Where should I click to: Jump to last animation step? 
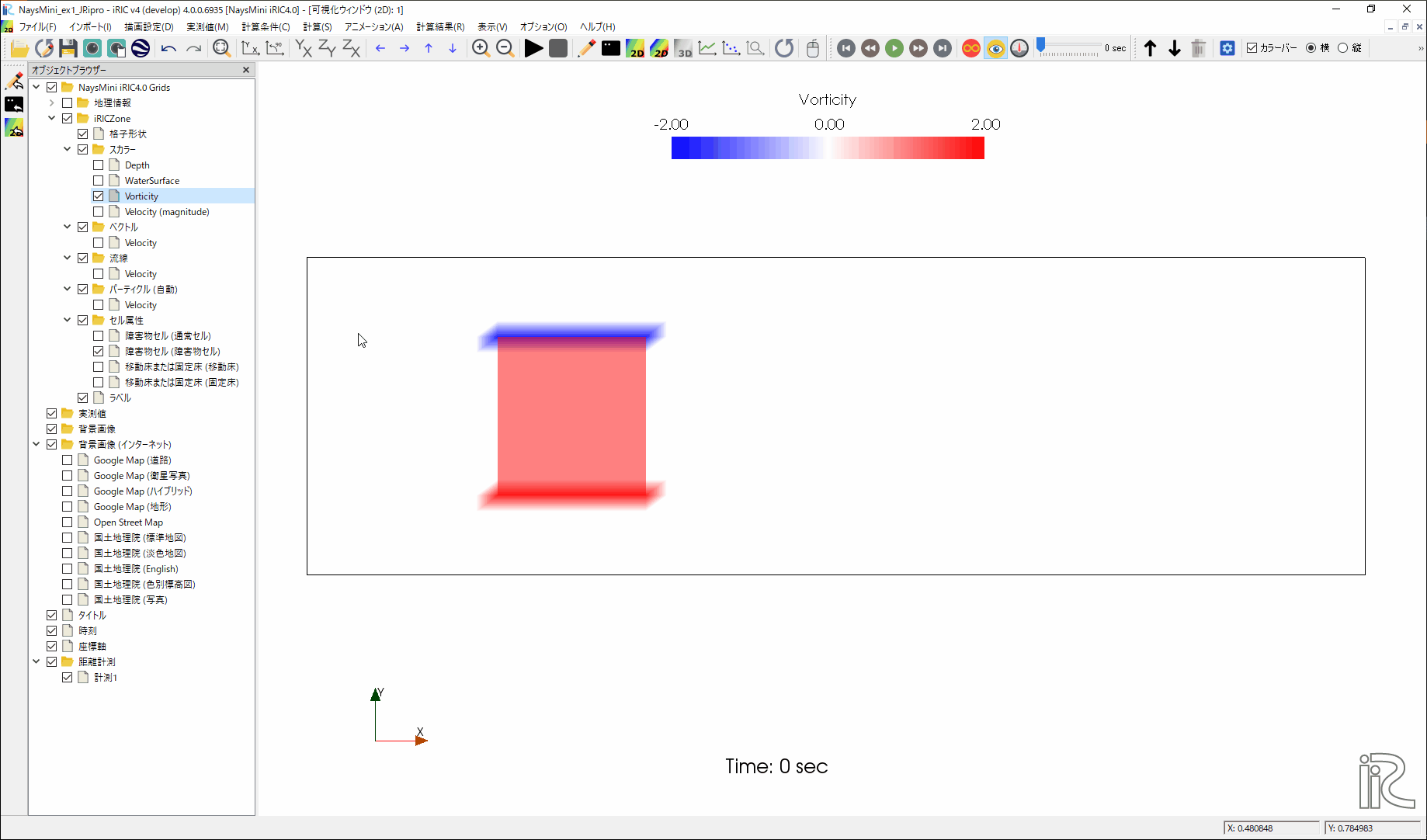click(x=943, y=48)
